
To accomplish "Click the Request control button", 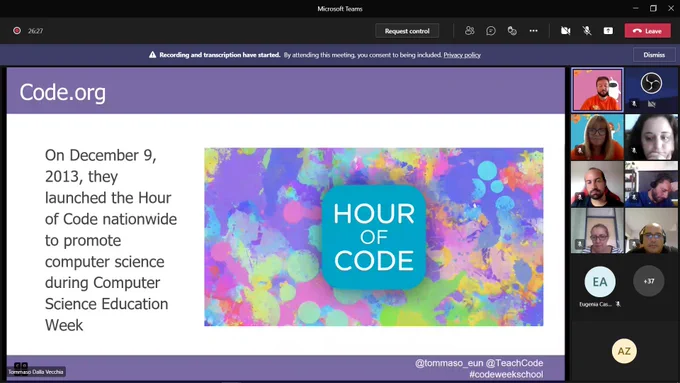I will tap(407, 31).
